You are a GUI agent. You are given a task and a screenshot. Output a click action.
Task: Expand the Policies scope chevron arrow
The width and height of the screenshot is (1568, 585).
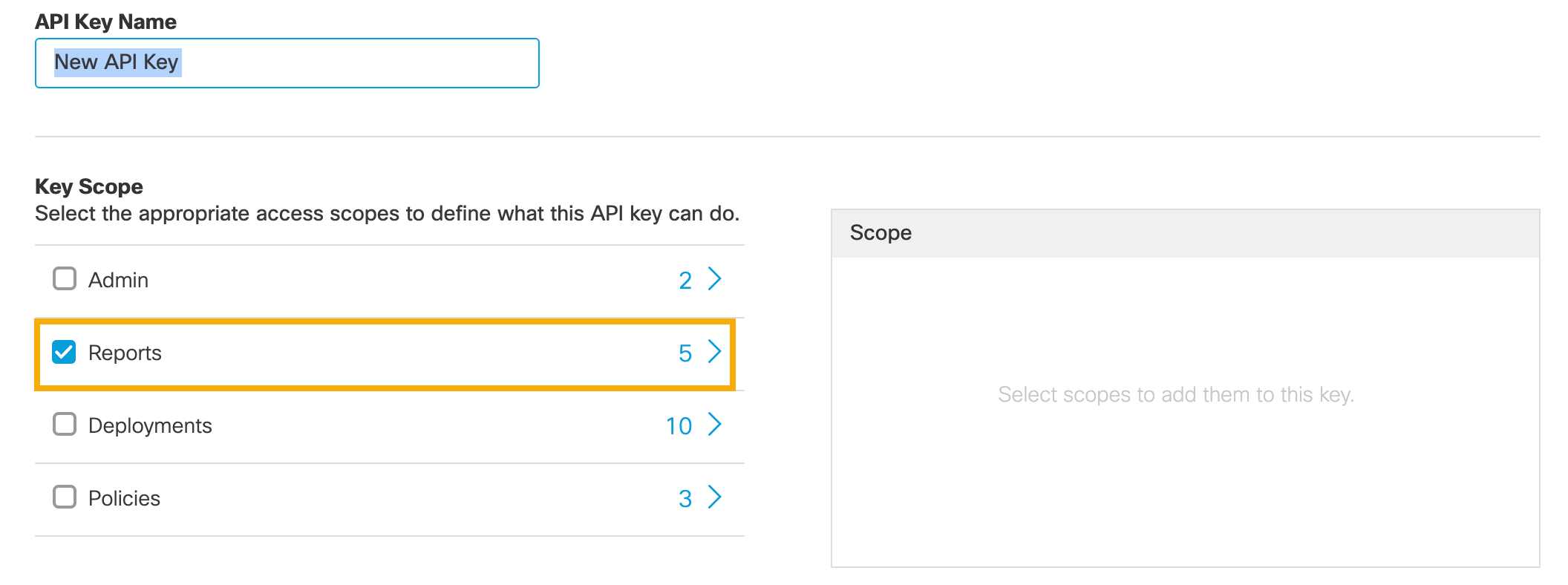[x=714, y=497]
